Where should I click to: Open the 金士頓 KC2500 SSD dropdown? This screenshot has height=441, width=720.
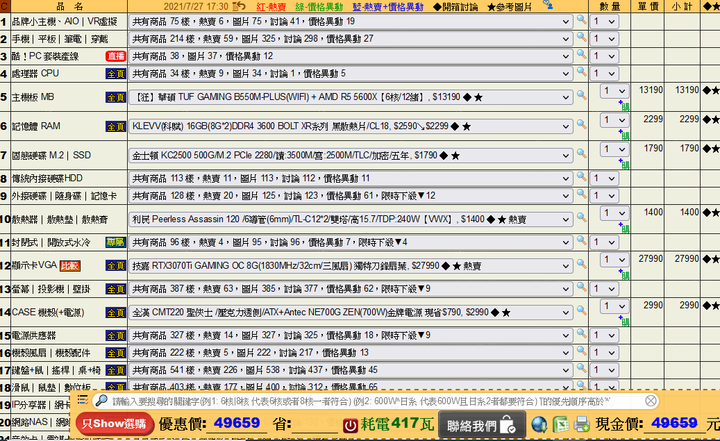pos(351,156)
